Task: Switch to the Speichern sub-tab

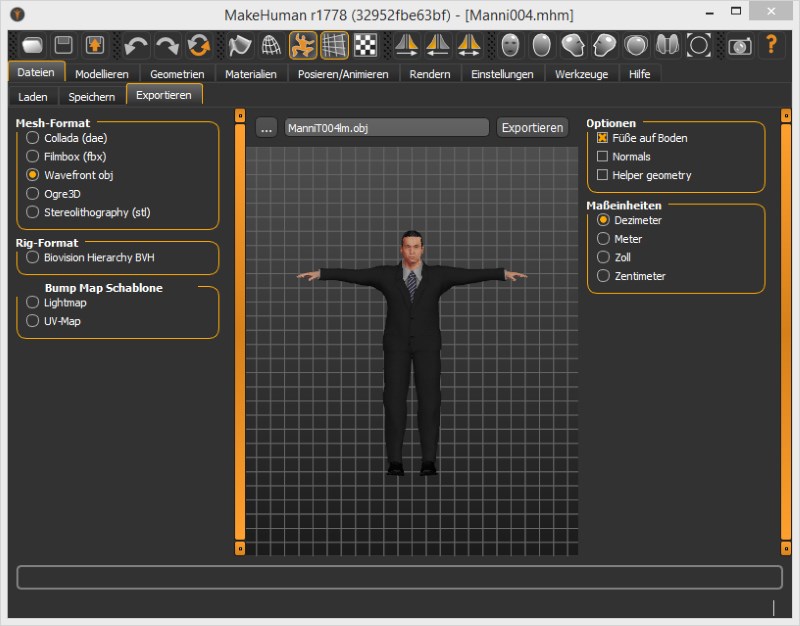Action: pyautogui.click(x=92, y=97)
